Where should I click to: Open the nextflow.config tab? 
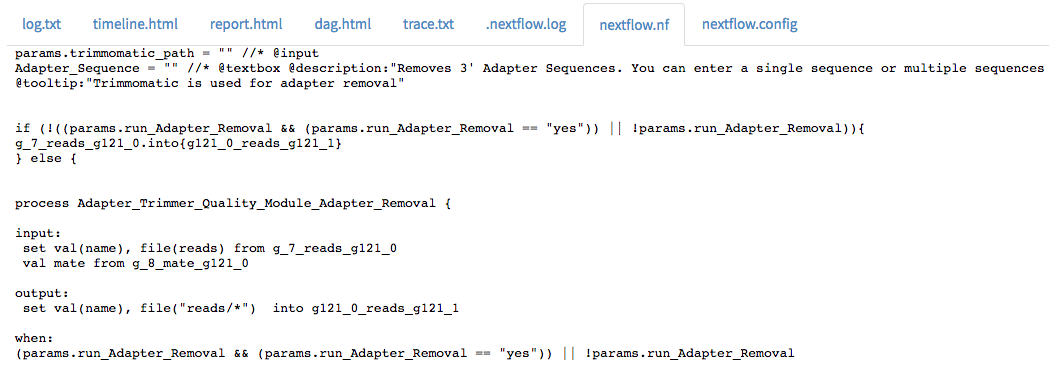749,25
